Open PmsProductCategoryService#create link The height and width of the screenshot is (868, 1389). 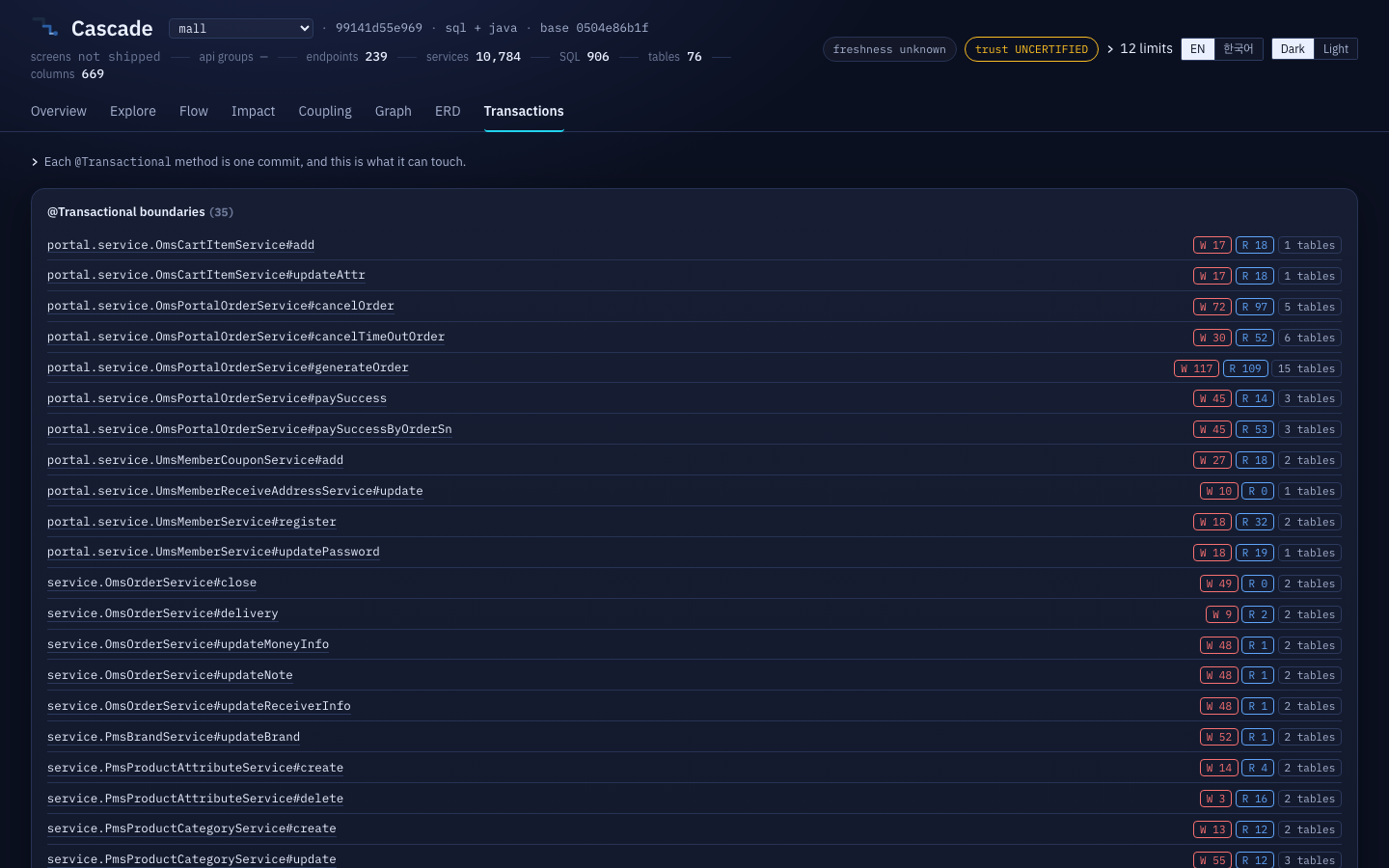(x=192, y=828)
